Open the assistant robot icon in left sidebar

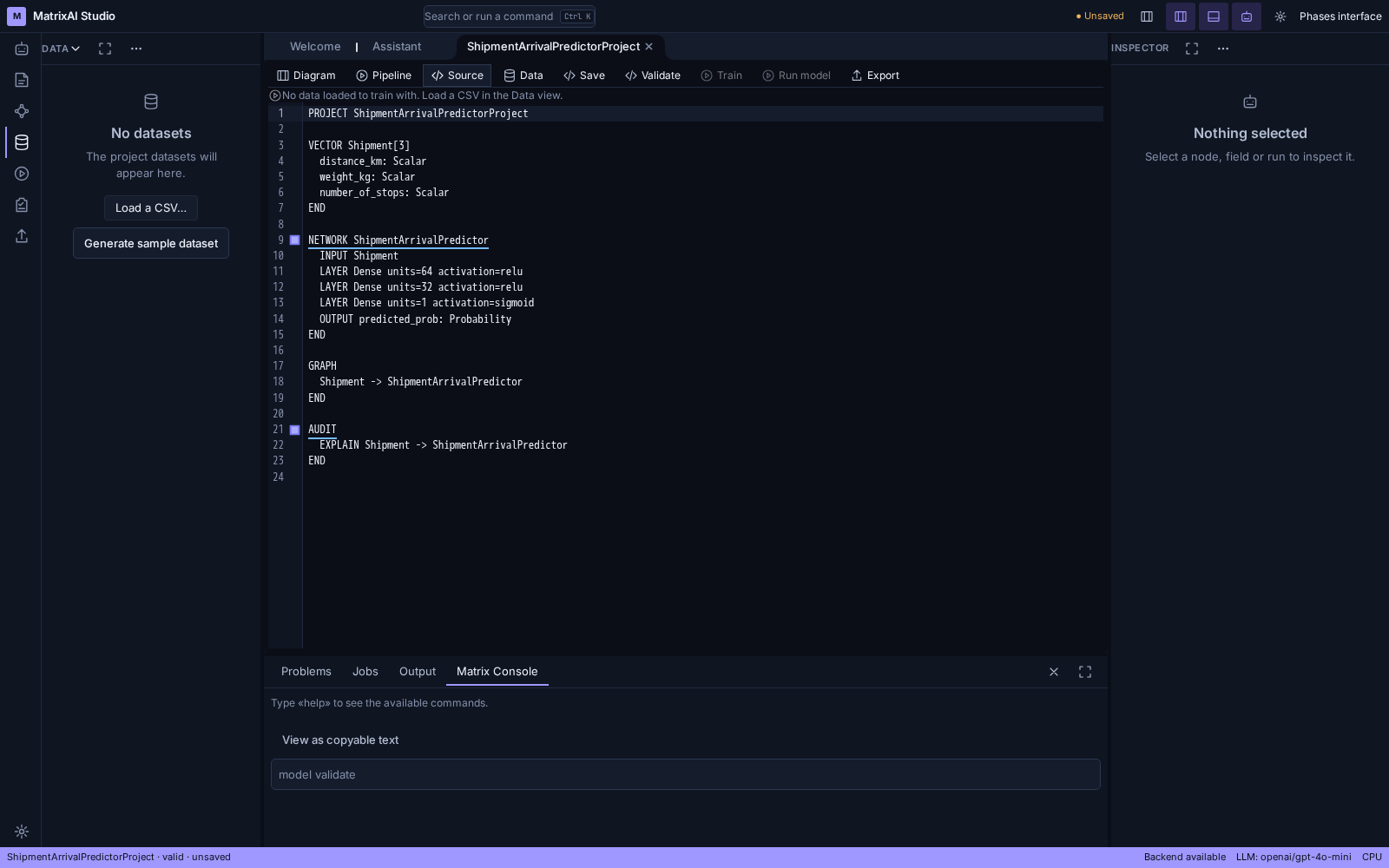22,49
